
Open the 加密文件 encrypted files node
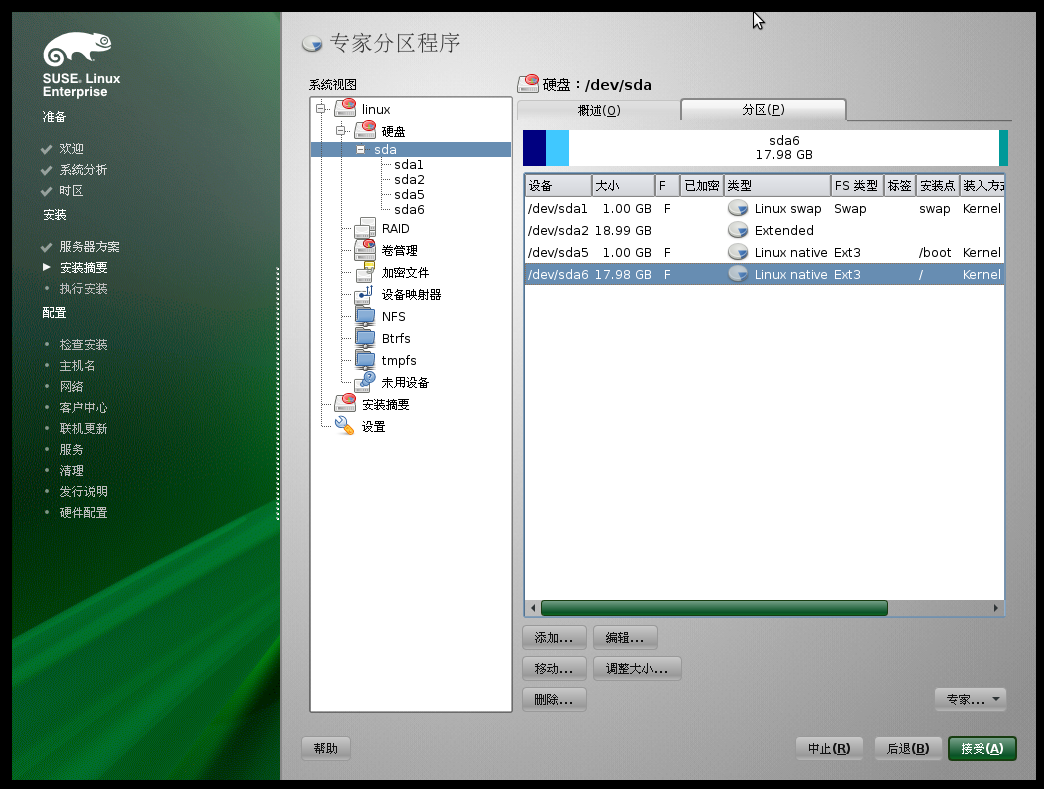pos(399,272)
